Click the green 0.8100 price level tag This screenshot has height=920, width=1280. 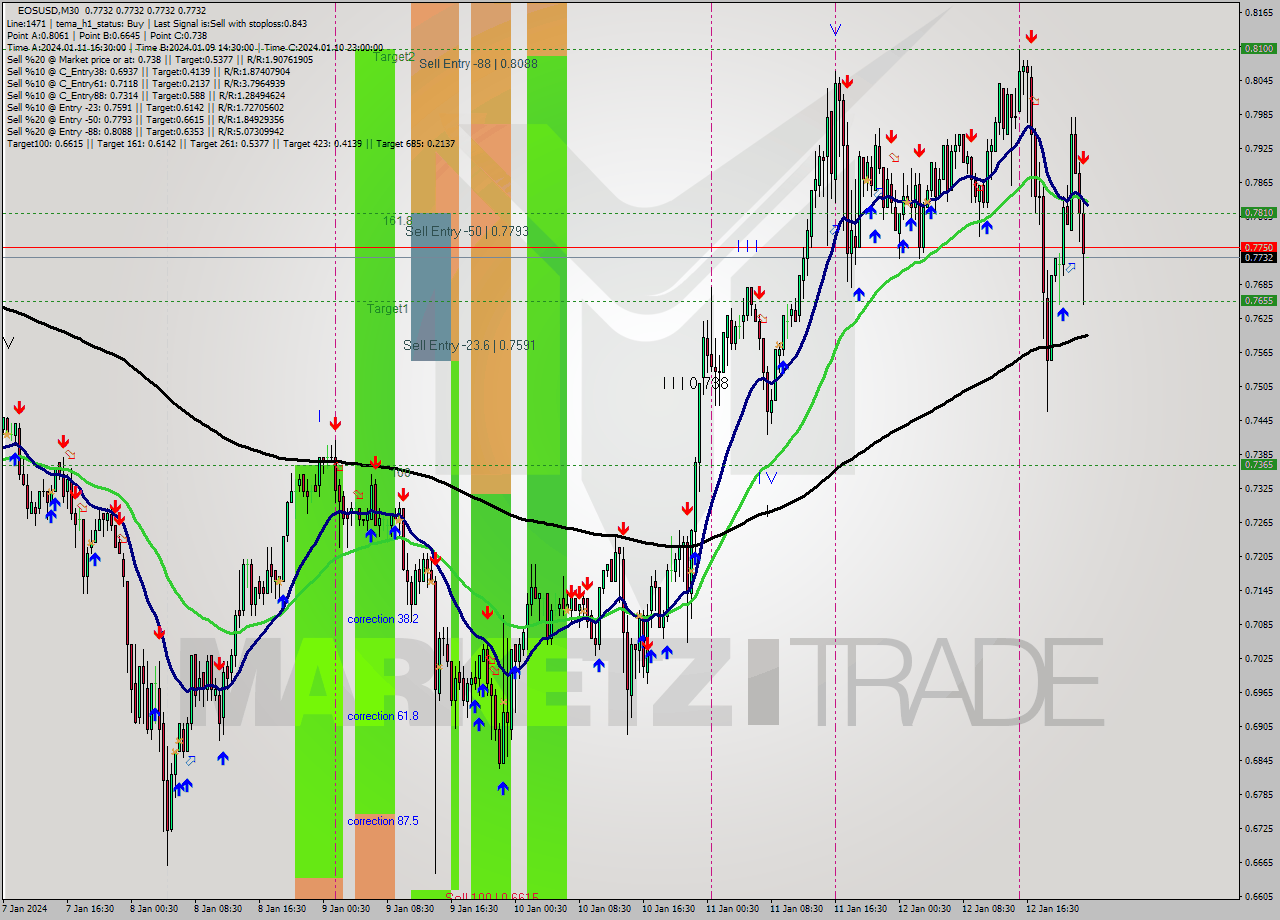tap(1257, 48)
